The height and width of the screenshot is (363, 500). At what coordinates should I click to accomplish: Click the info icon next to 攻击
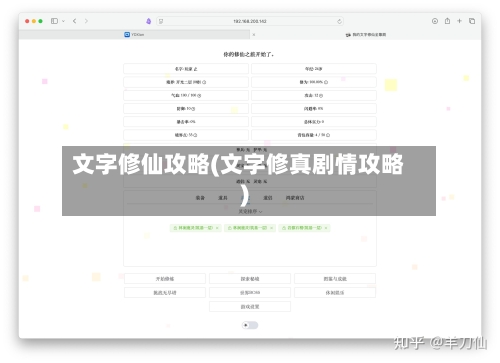pyautogui.click(x=321, y=95)
